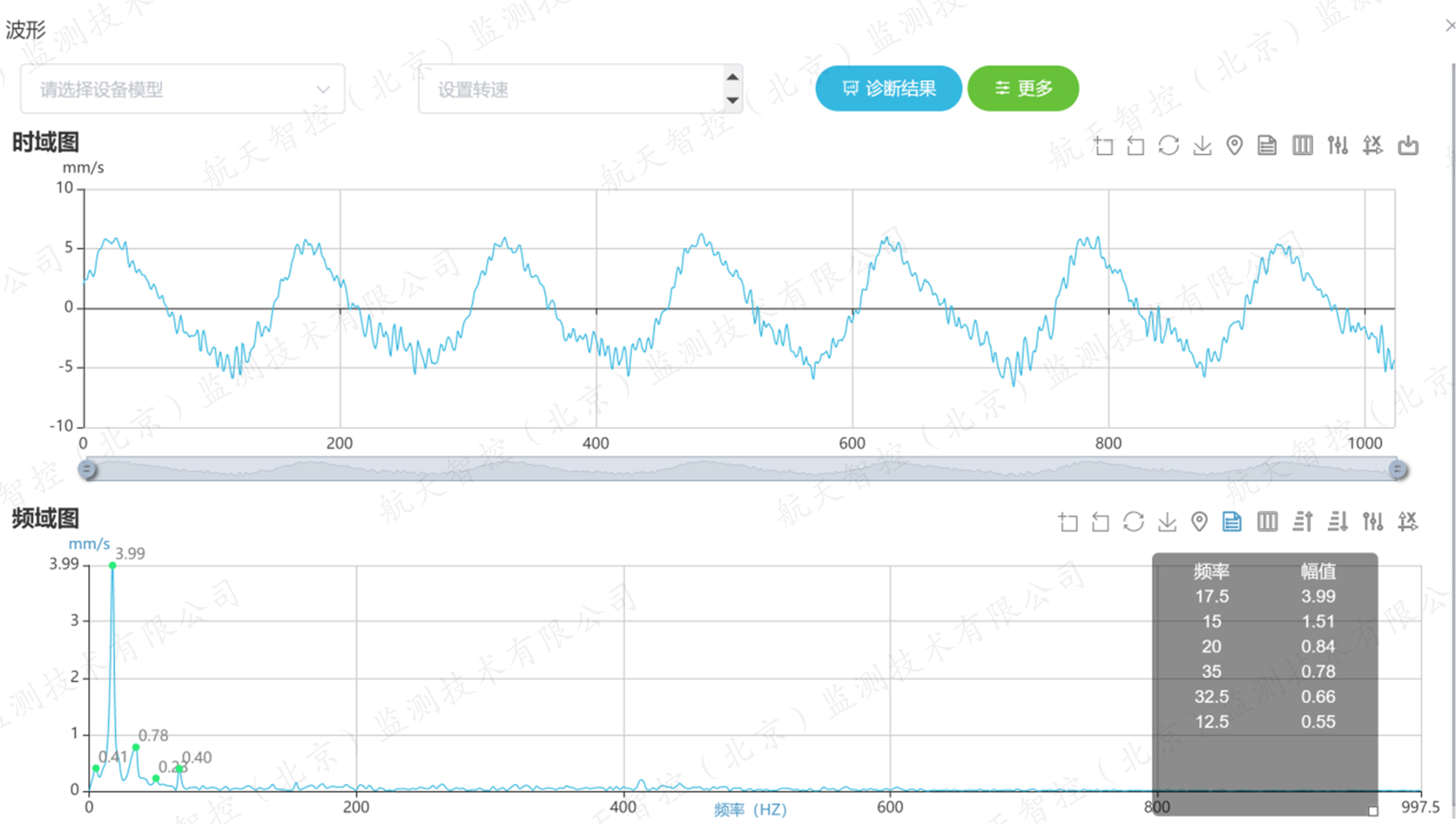Click zoom-back icon in time-domain toolbar
Viewport: 1456px width, 824px height.
[1135, 145]
